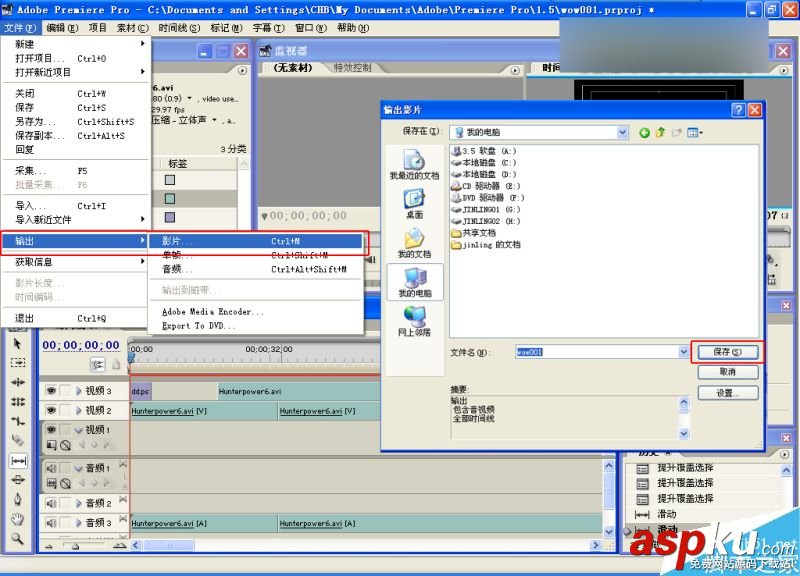
Task: Open the View menu icon in dialog
Action: coord(694,133)
